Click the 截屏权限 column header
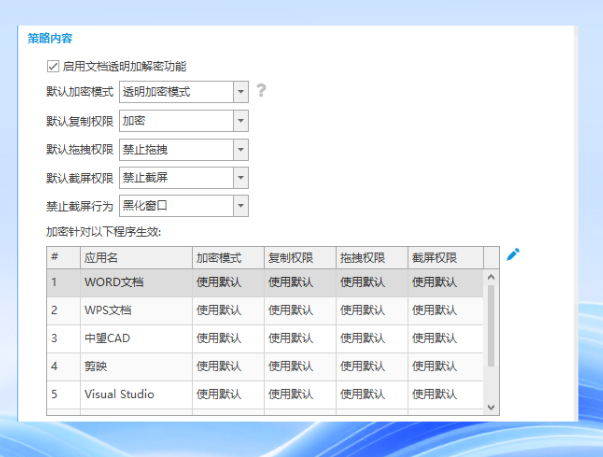The width and height of the screenshot is (603, 457). pos(446,258)
